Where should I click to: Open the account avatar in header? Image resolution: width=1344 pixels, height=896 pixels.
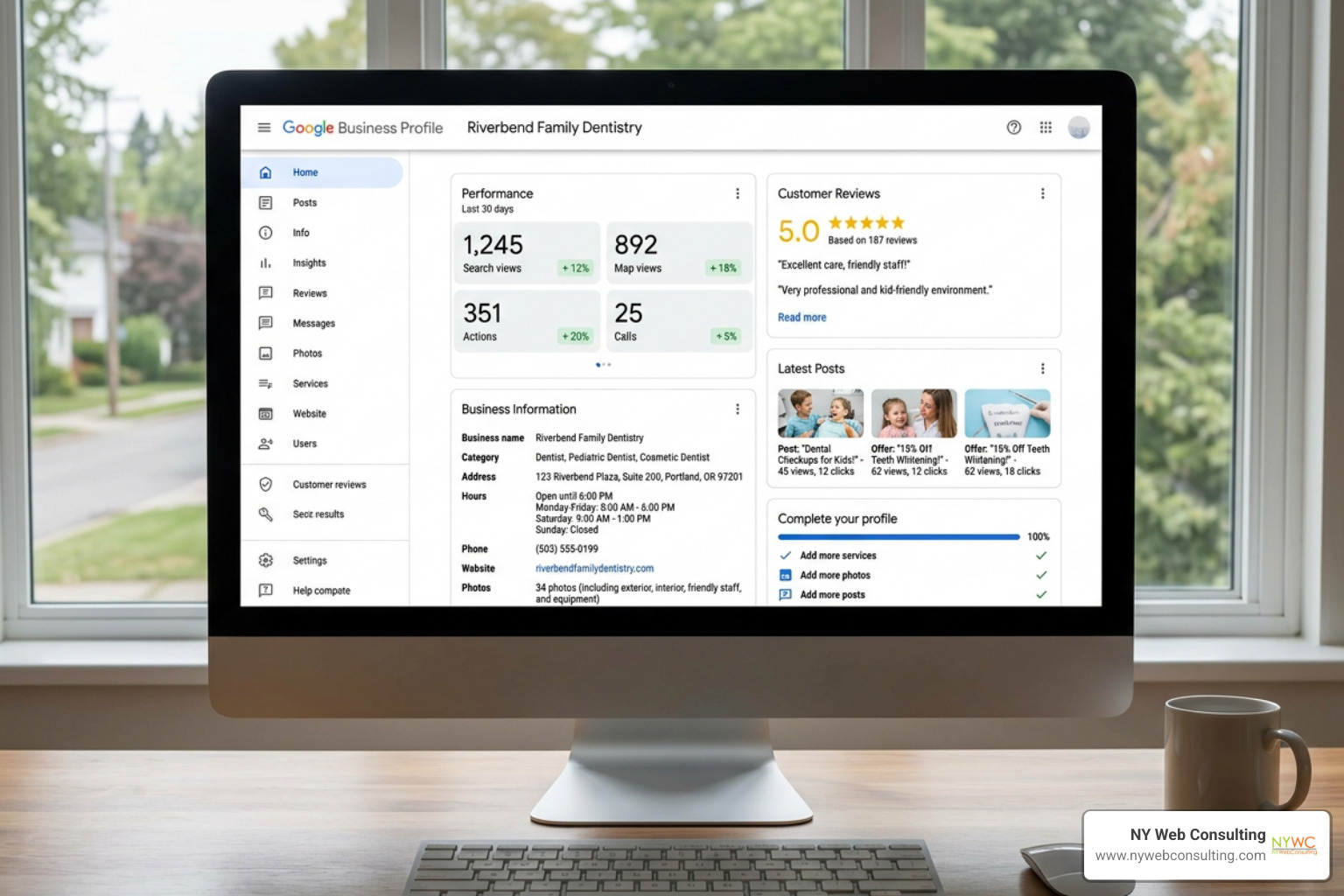tap(1079, 128)
